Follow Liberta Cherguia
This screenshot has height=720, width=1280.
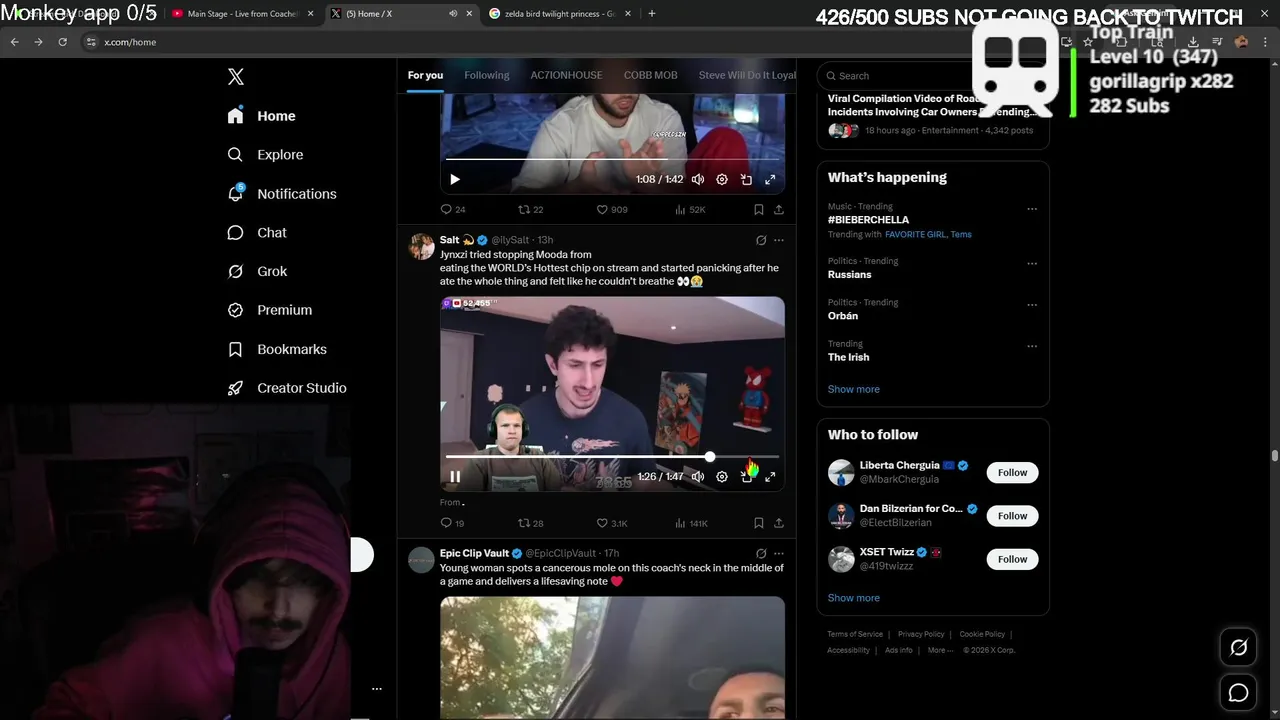(x=1012, y=473)
